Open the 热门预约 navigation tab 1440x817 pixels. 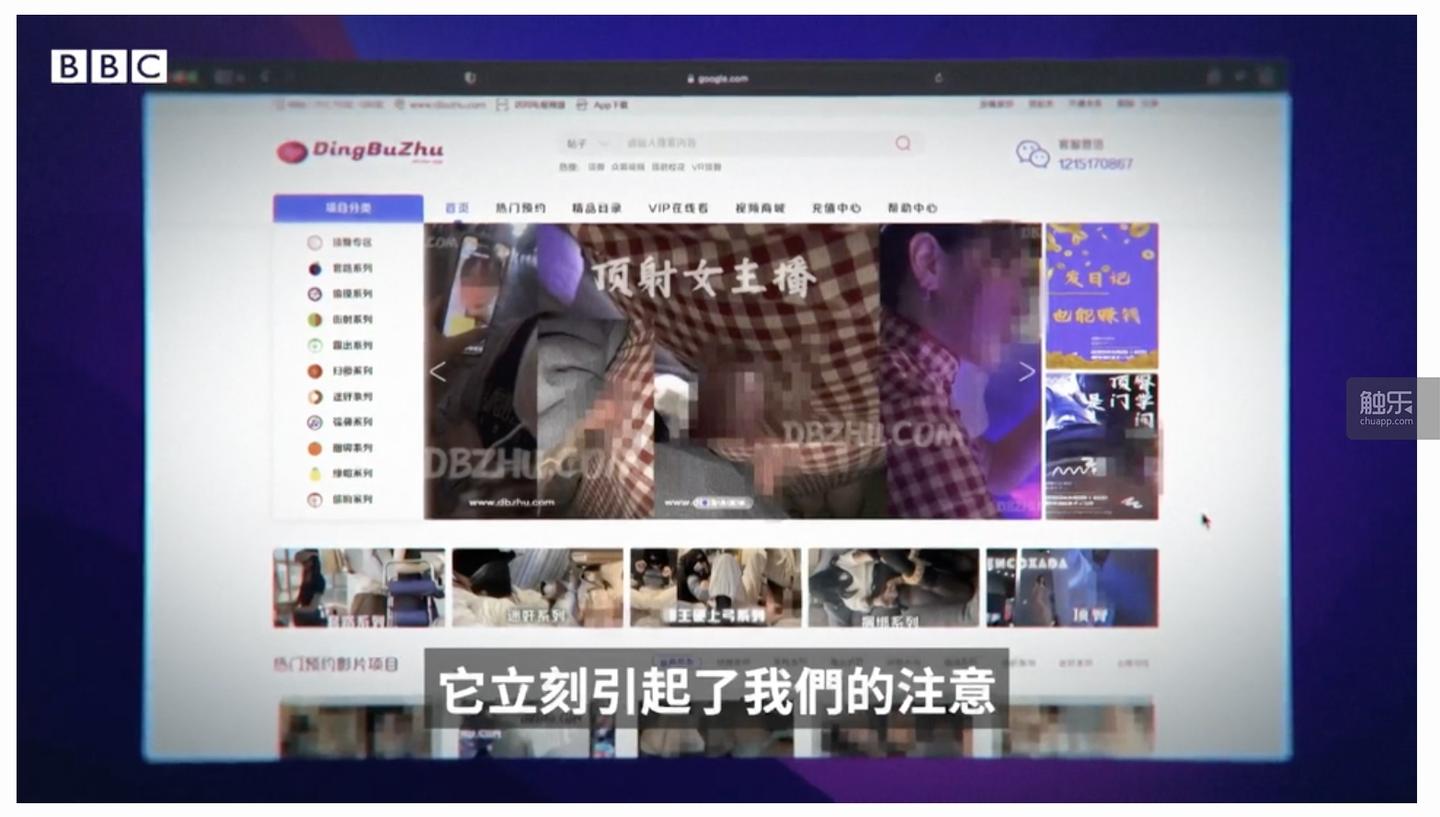click(521, 208)
